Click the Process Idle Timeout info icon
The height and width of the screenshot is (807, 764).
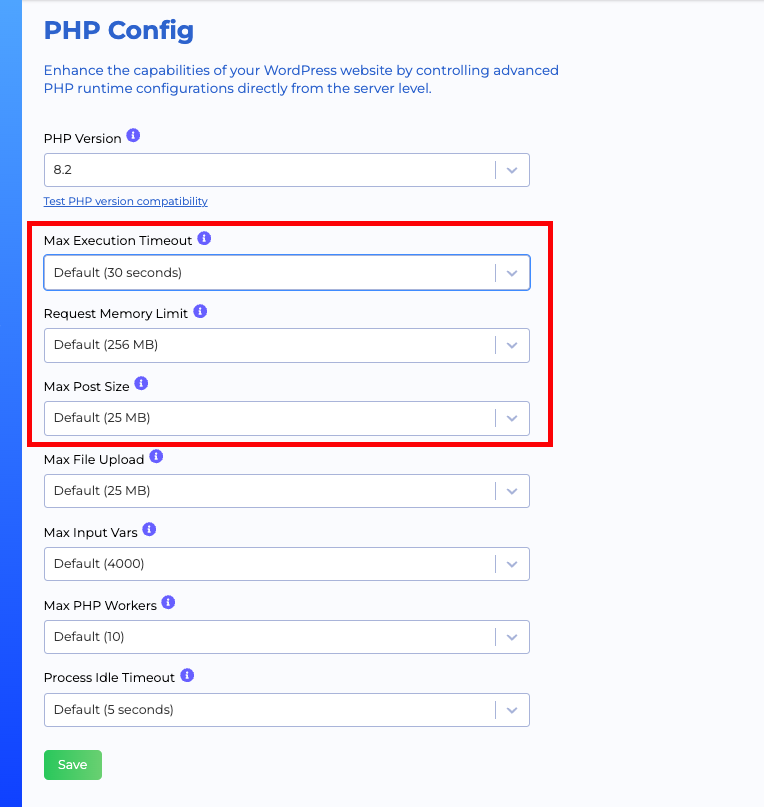pyautogui.click(x=186, y=676)
